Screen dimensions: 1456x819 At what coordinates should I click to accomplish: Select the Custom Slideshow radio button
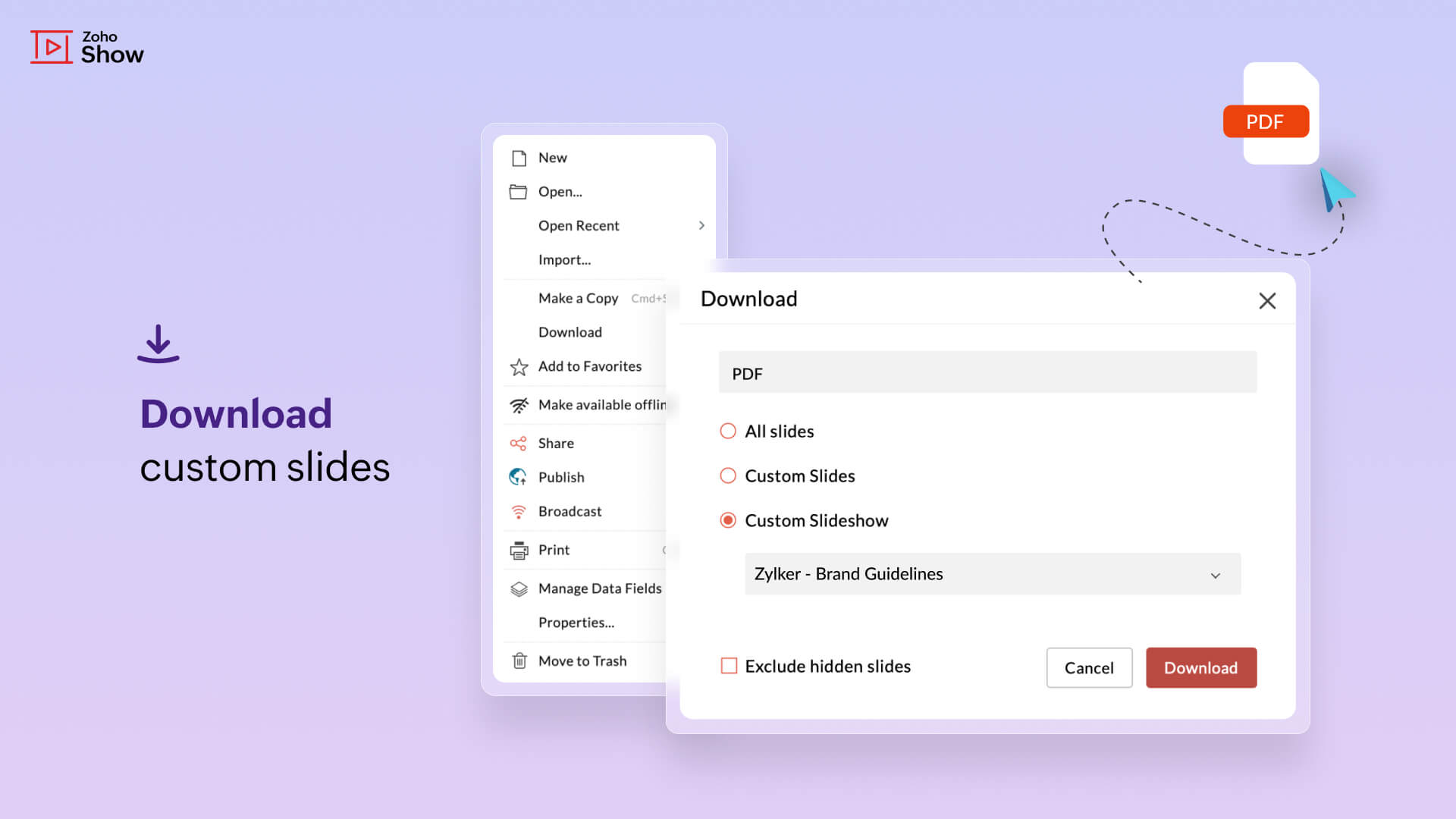(727, 520)
